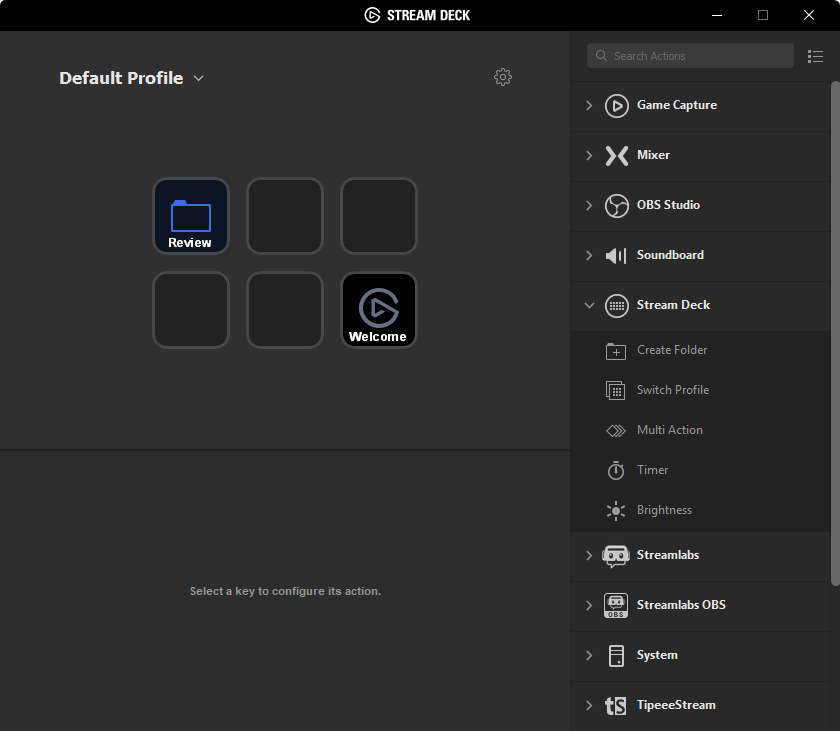840x731 pixels.
Task: Collapse the Stream Deck category
Action: 589,305
